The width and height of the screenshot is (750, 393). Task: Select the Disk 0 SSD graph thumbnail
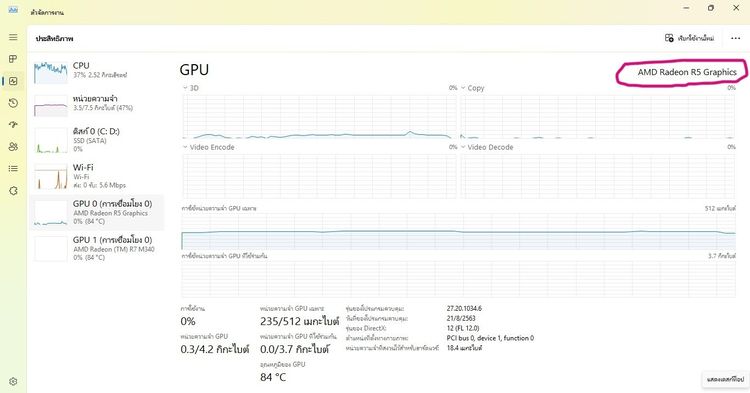51,141
